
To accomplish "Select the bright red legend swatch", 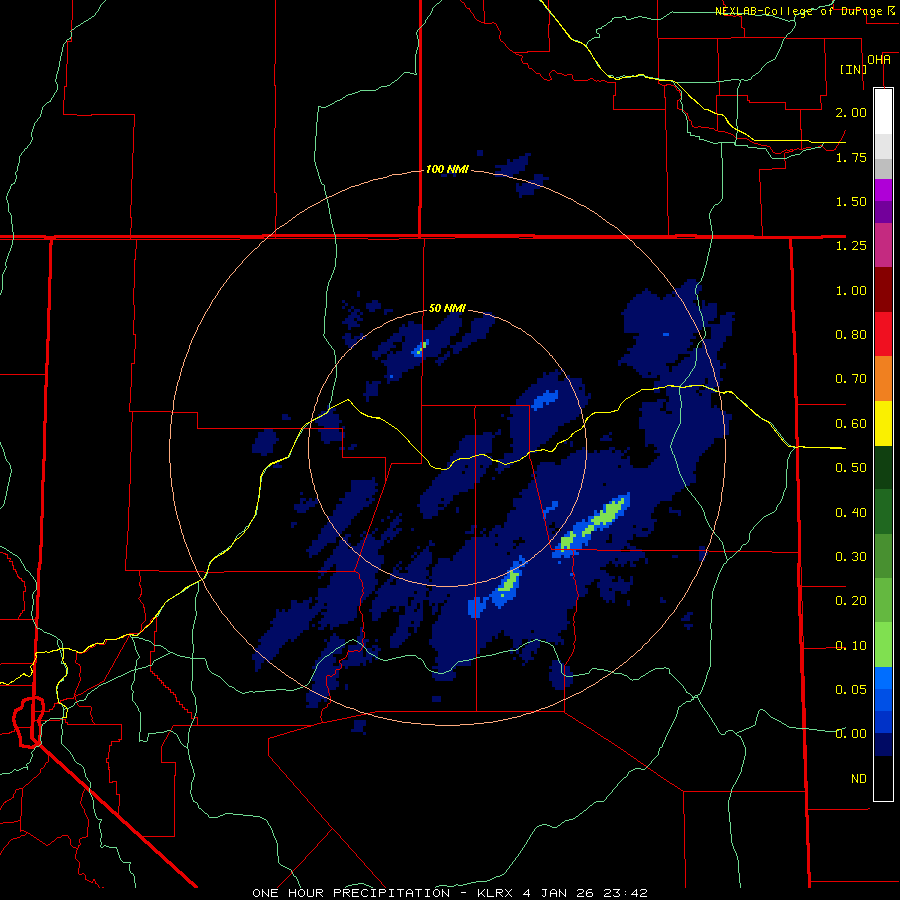I will (883, 335).
